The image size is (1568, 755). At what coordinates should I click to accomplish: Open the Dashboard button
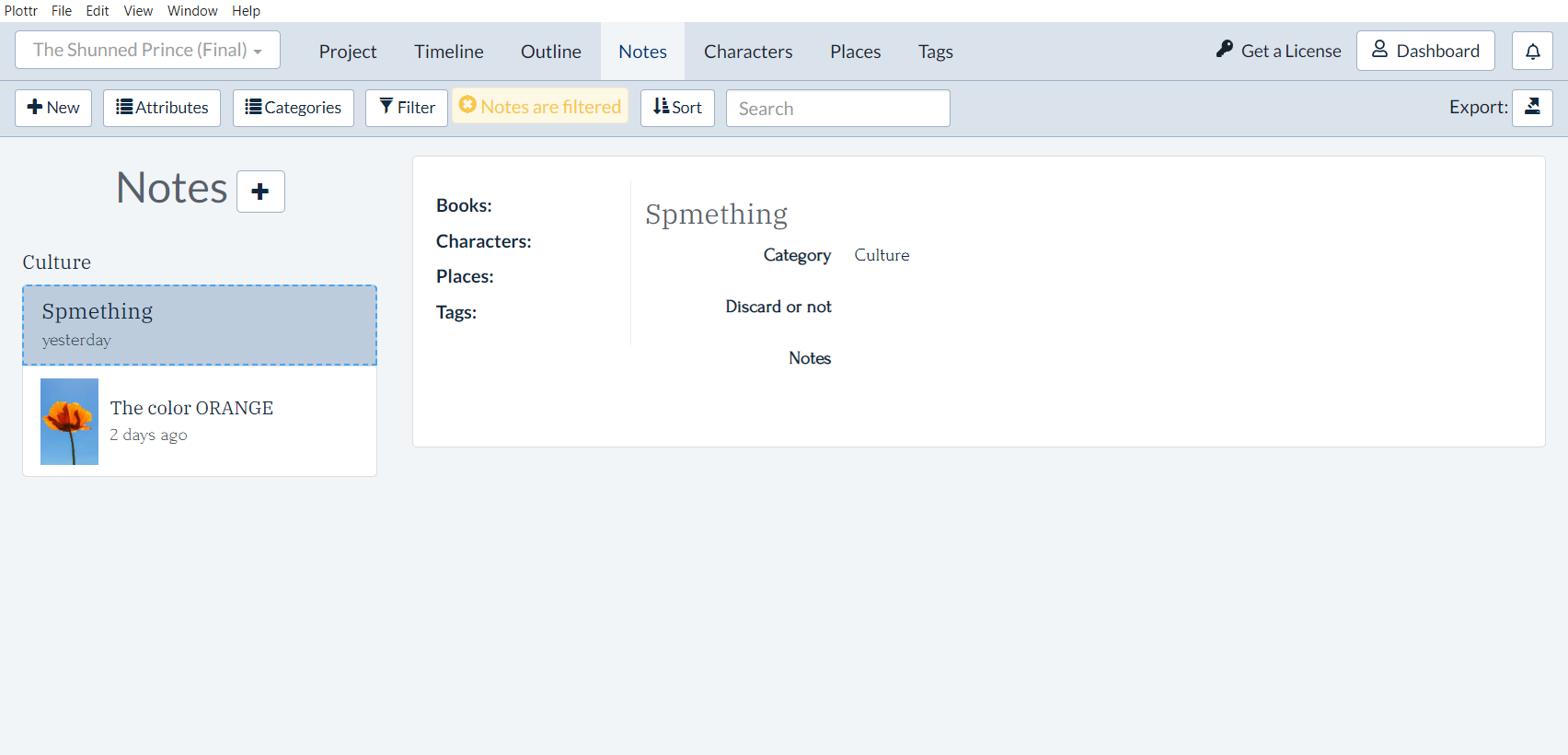(1425, 51)
